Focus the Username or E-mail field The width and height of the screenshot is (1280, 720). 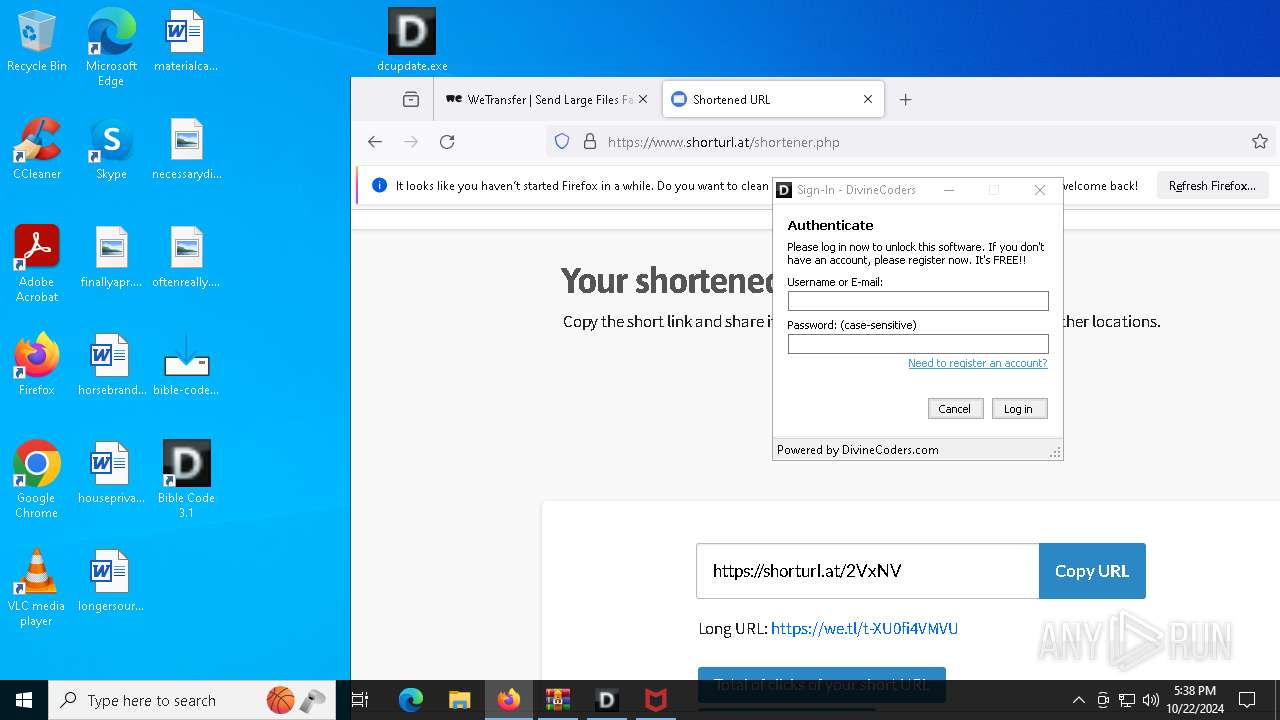918,301
